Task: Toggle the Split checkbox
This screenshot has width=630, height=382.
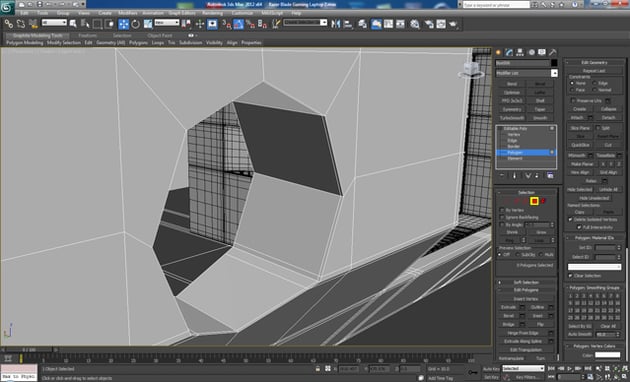Action: click(597, 128)
